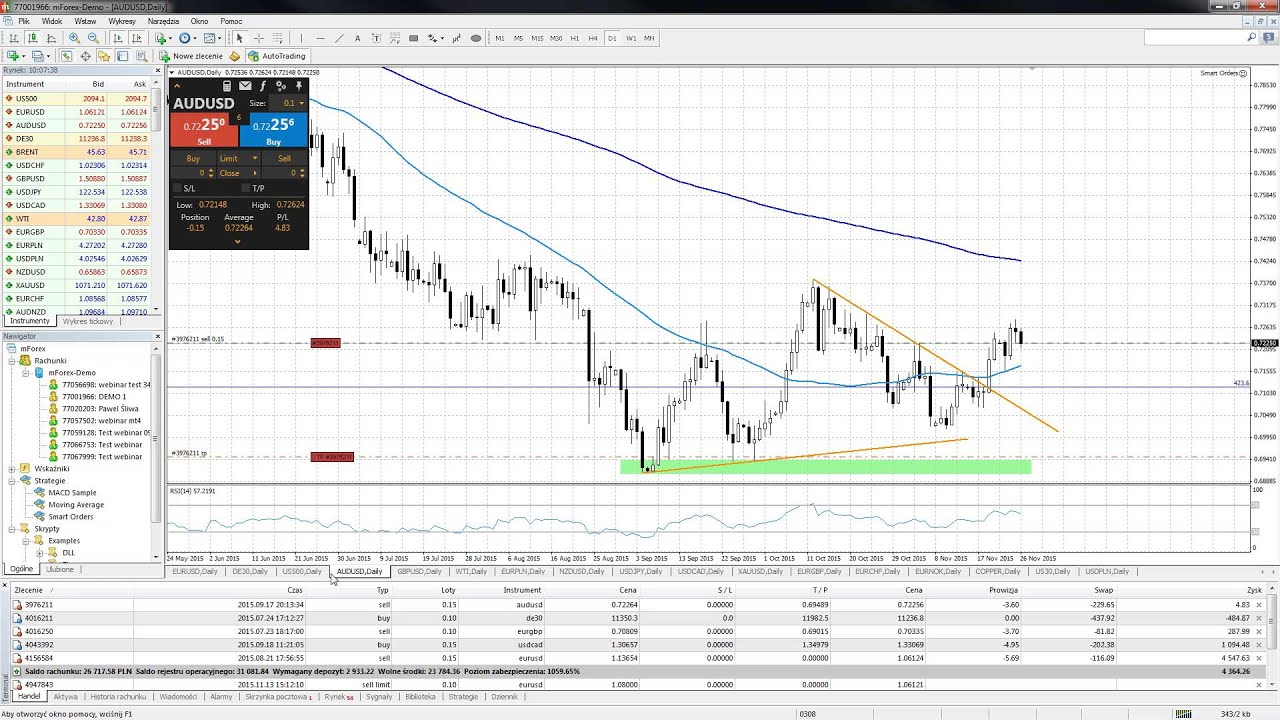Click Nowe zlecenie button

pos(190,56)
